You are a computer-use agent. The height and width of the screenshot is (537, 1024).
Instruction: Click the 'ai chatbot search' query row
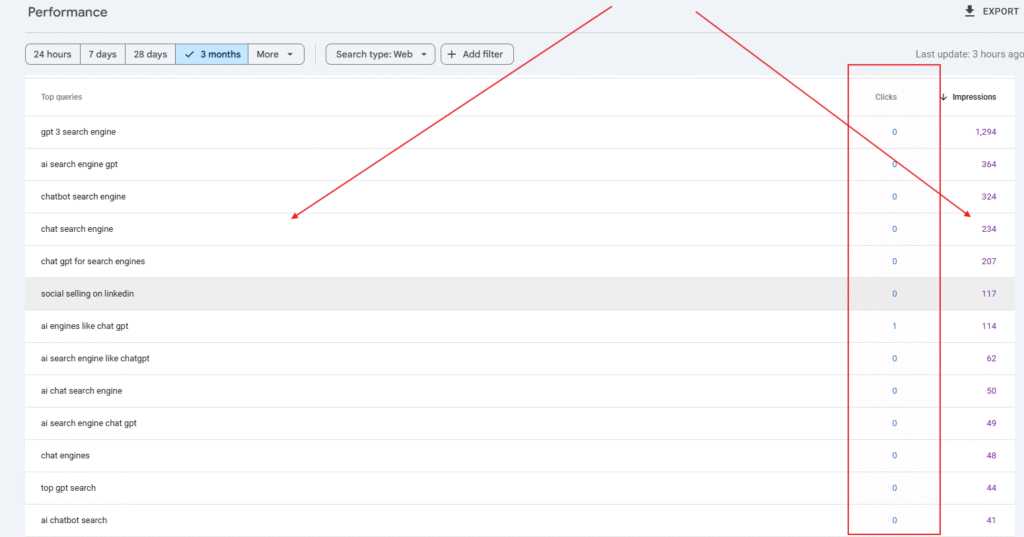(x=74, y=520)
